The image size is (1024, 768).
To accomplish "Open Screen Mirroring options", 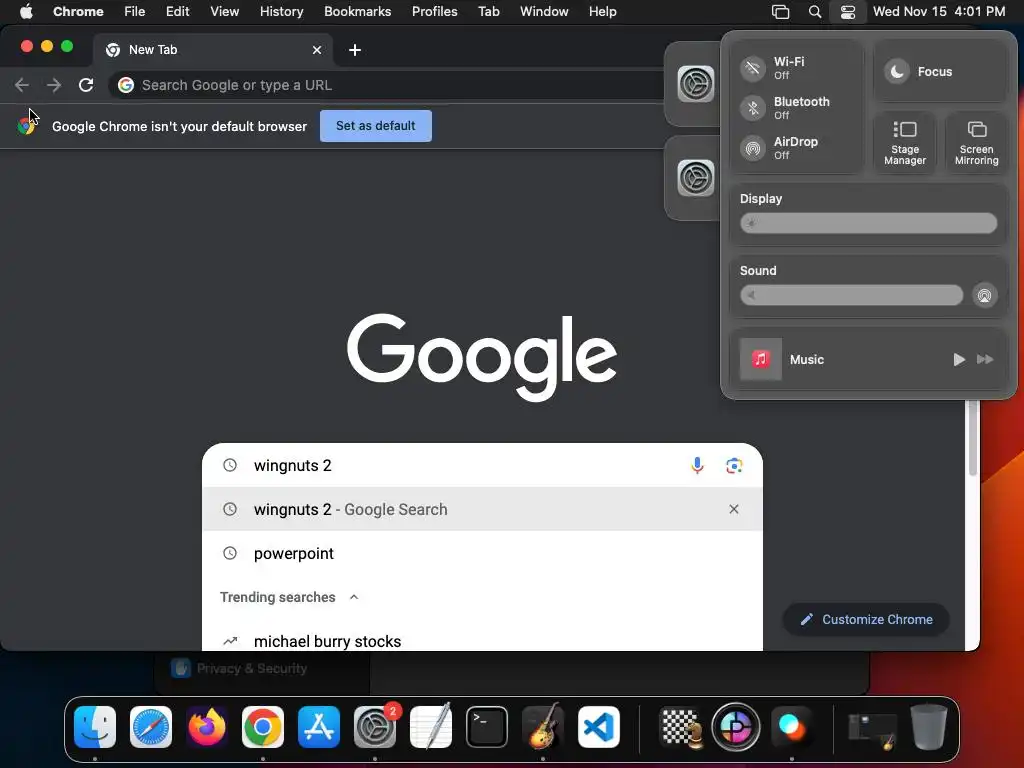I will [x=976, y=142].
